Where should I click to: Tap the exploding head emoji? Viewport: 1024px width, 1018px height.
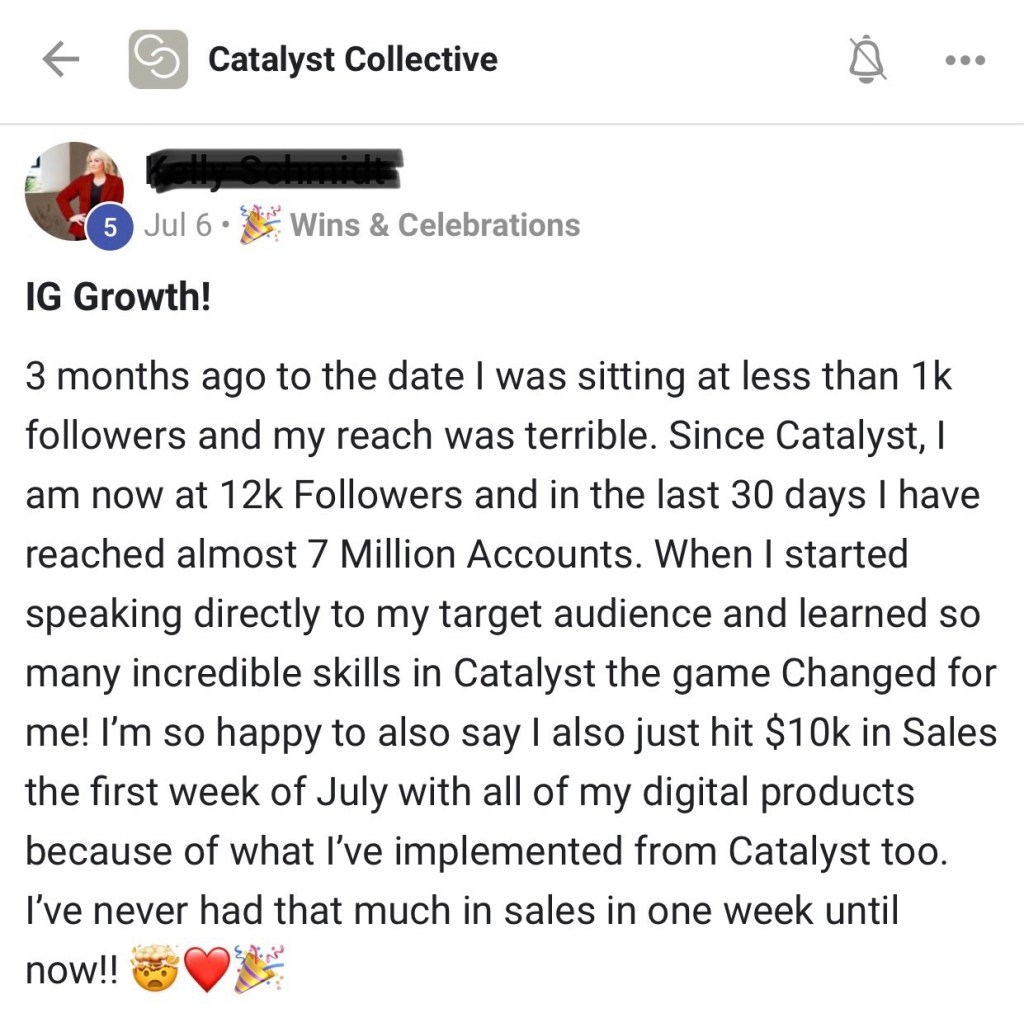(x=158, y=968)
